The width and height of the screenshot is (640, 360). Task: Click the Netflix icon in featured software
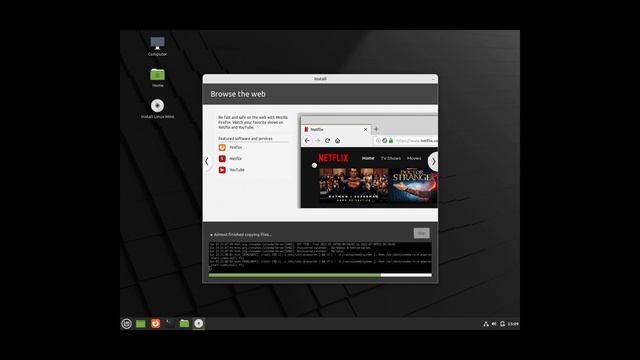click(222, 158)
